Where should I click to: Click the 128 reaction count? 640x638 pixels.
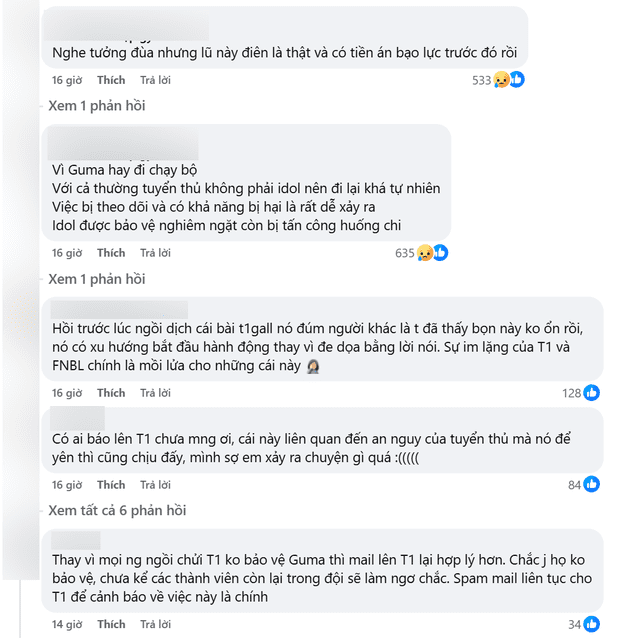(x=571, y=393)
